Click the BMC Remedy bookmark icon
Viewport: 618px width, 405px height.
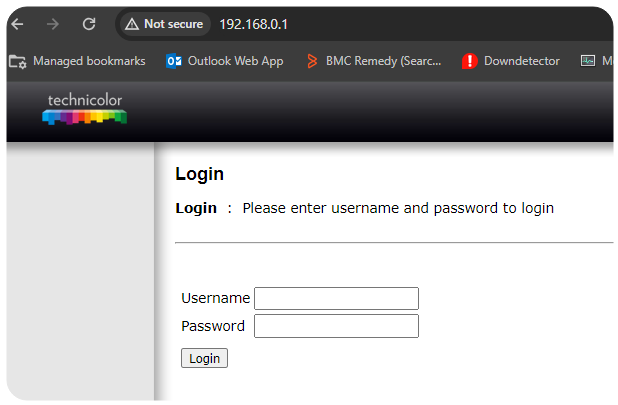pos(312,61)
